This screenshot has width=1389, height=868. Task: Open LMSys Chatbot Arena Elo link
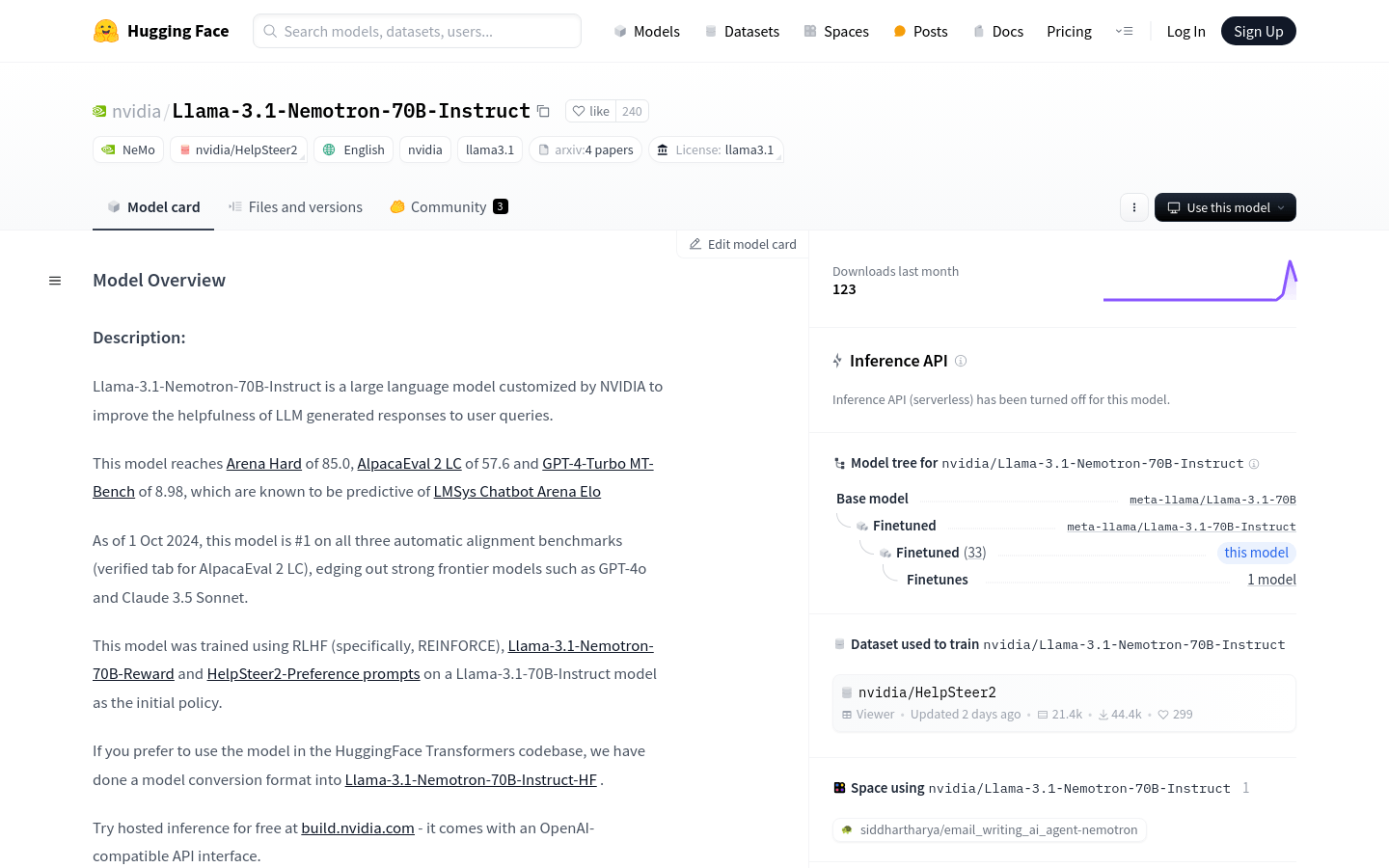pos(517,492)
